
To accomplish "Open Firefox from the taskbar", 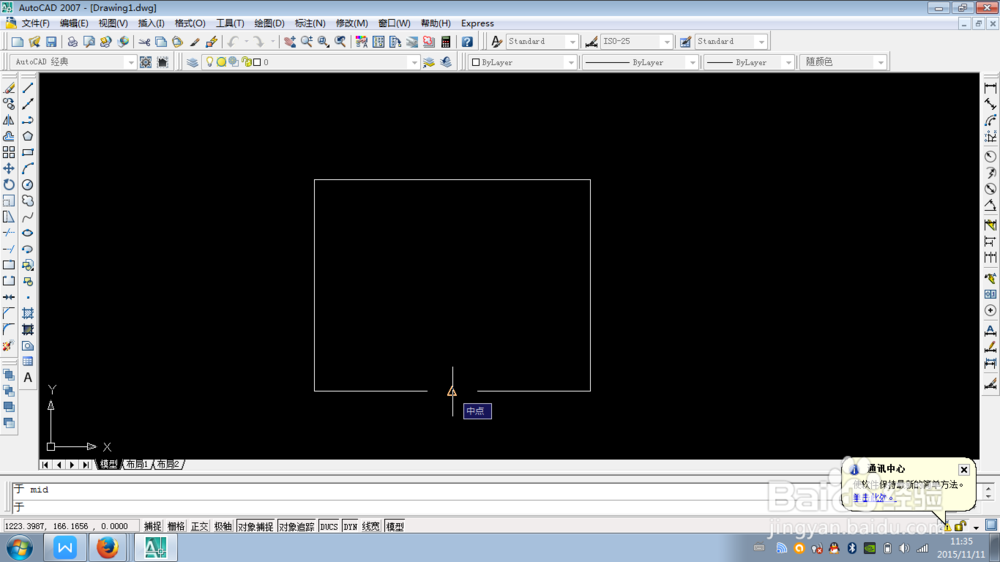I will (x=107, y=548).
